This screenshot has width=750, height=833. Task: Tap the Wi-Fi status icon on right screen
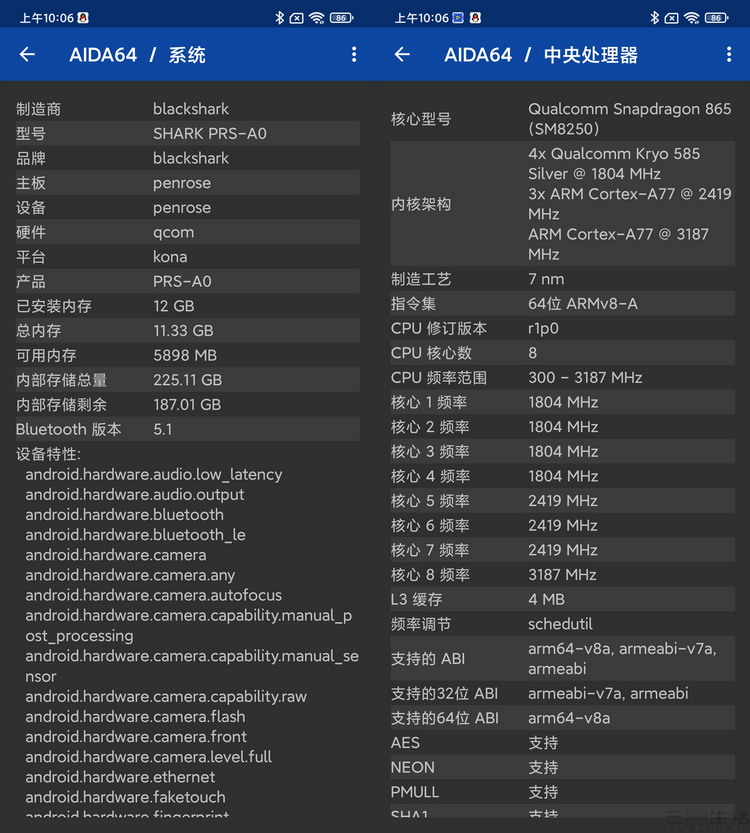coord(692,18)
